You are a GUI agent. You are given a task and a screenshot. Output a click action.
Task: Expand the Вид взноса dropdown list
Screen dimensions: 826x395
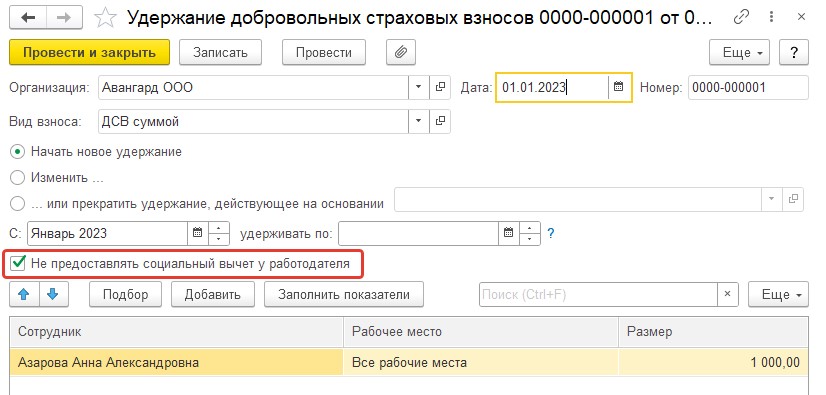[419, 121]
